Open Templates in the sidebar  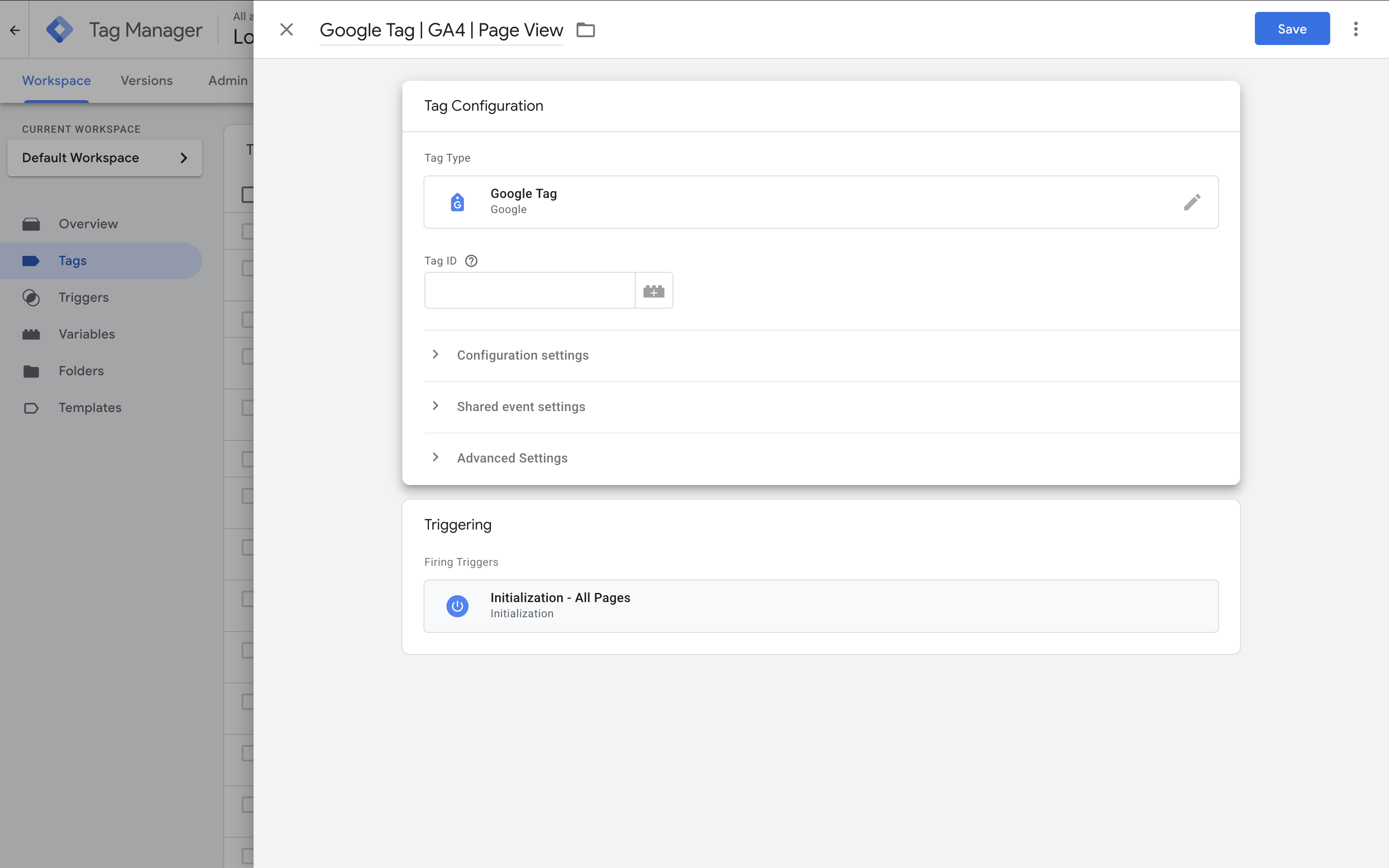[101, 408]
